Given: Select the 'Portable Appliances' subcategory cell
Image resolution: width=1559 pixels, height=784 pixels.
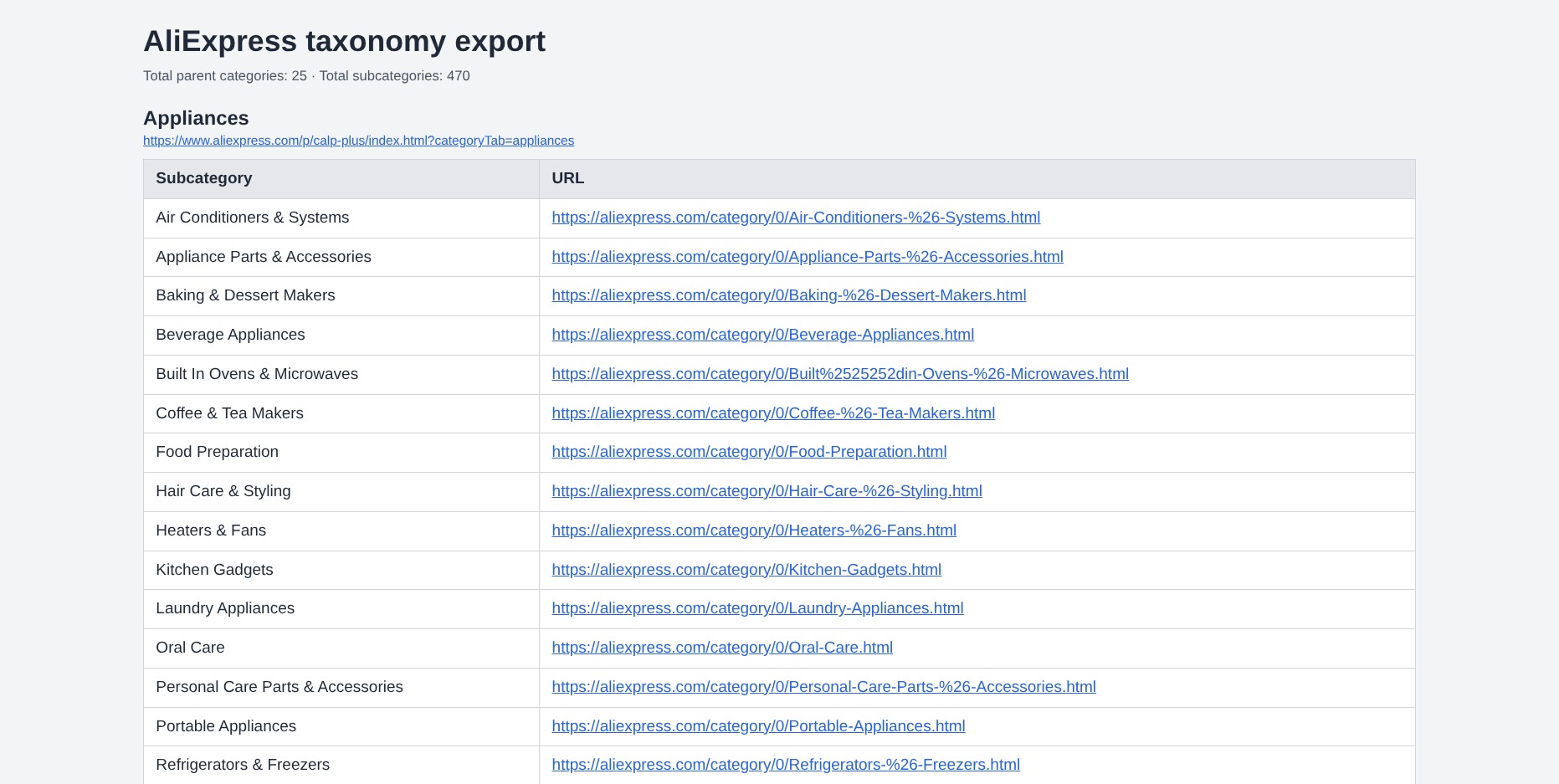Looking at the screenshot, I should [341, 727].
